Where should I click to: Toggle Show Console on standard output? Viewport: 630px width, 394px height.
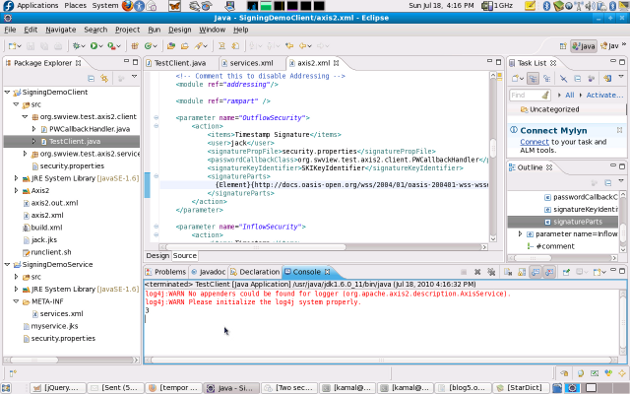(536, 272)
